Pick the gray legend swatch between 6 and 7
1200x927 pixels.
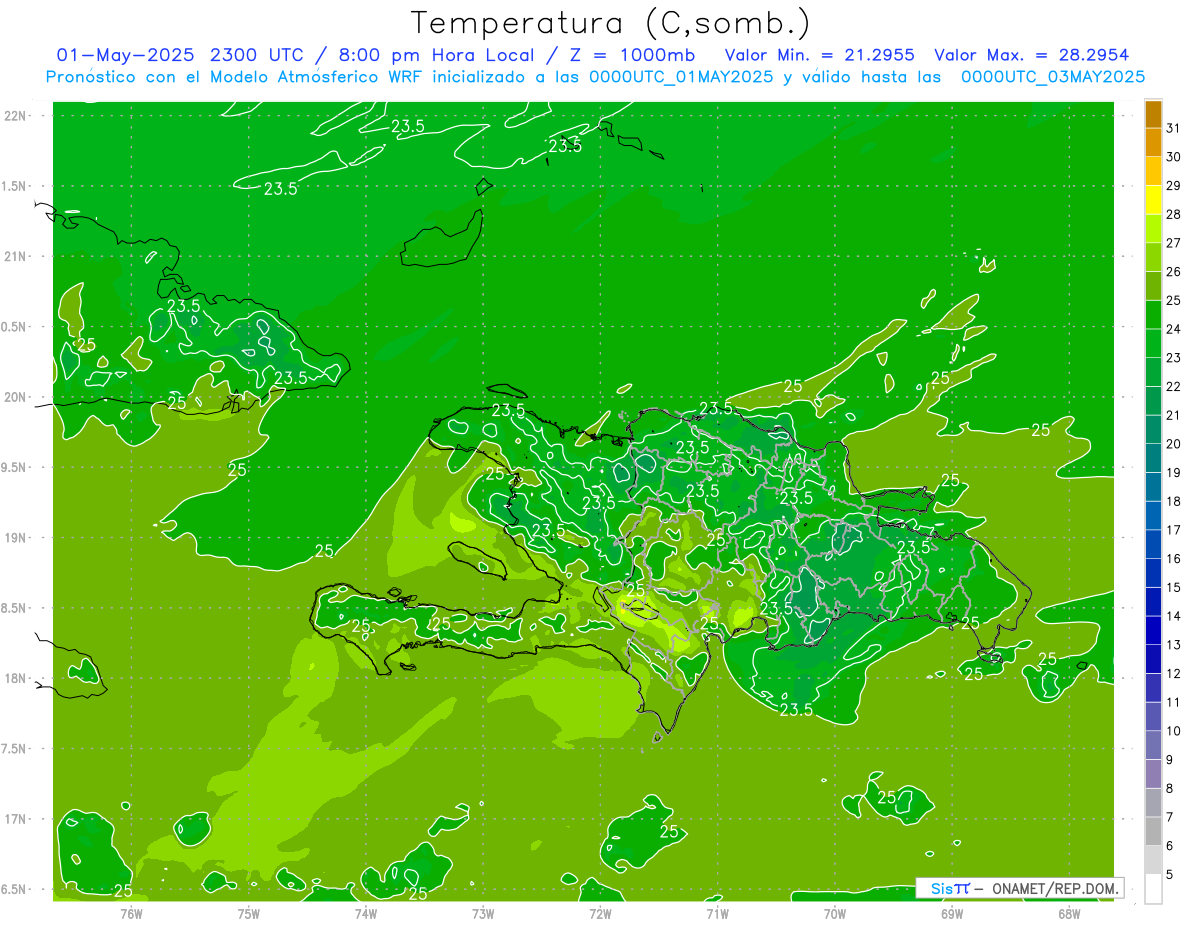(x=1153, y=831)
